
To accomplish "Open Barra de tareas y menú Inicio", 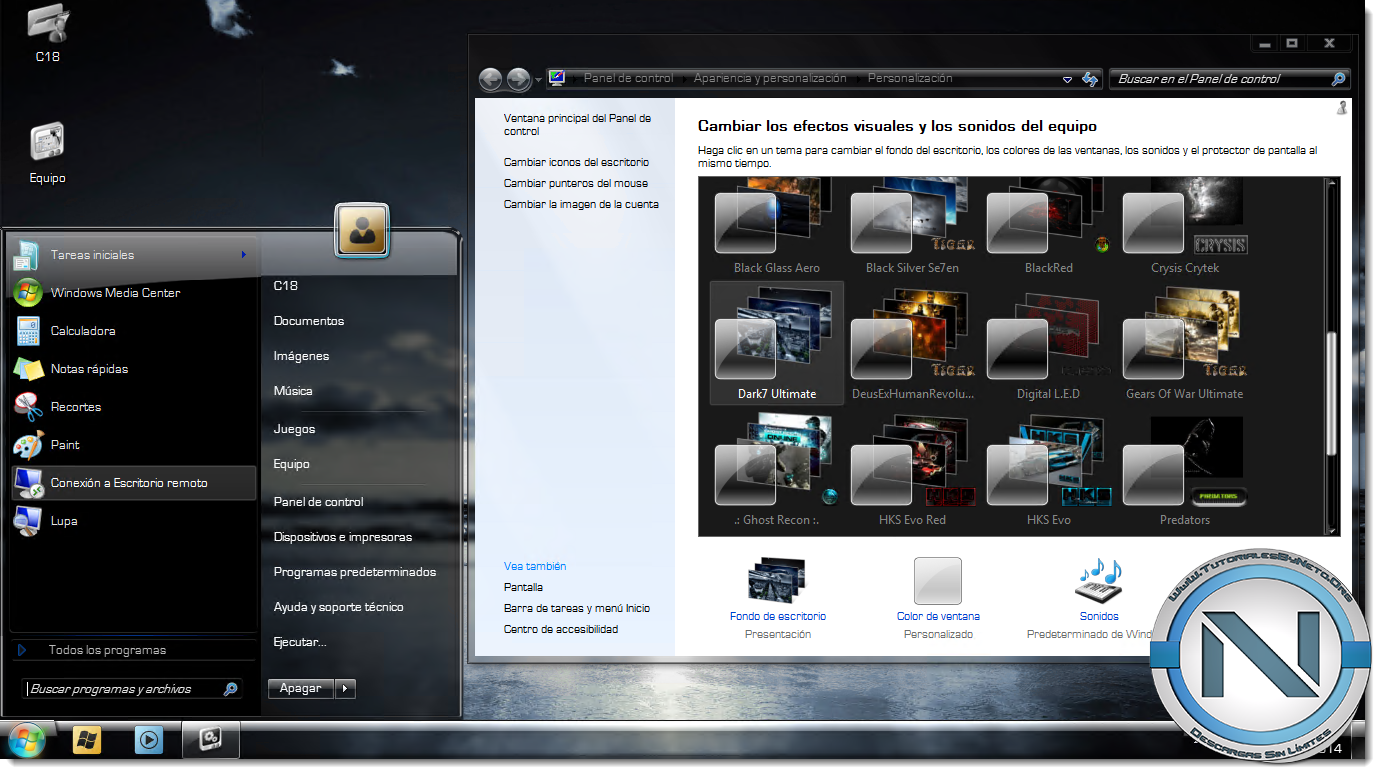I will (577, 608).
